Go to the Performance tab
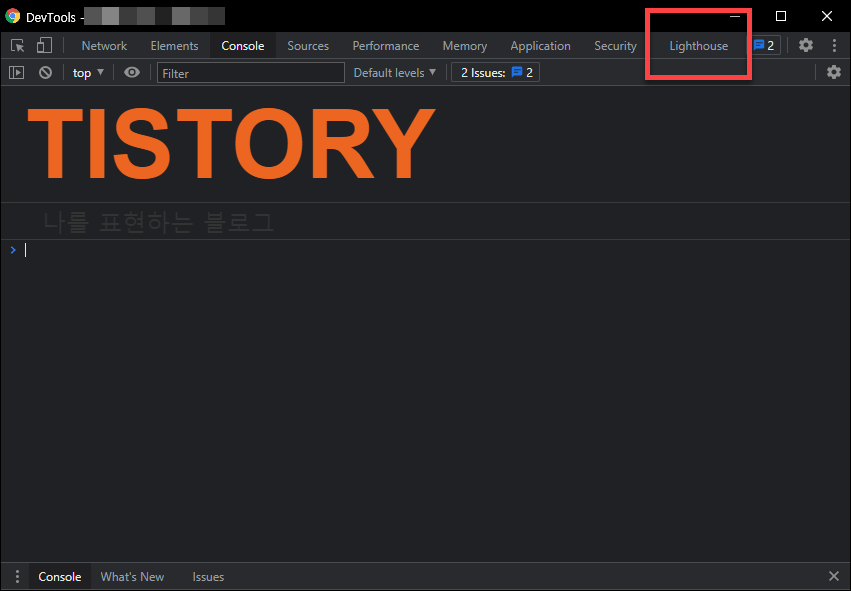This screenshot has width=851, height=591. 385,46
